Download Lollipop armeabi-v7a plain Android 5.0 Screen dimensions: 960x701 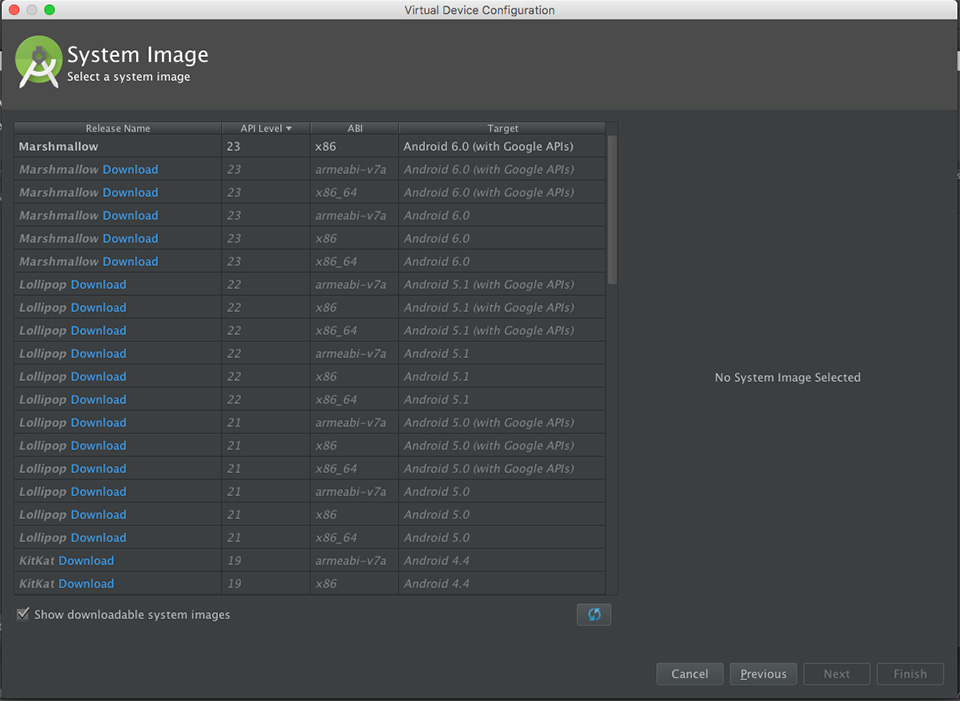tap(99, 492)
